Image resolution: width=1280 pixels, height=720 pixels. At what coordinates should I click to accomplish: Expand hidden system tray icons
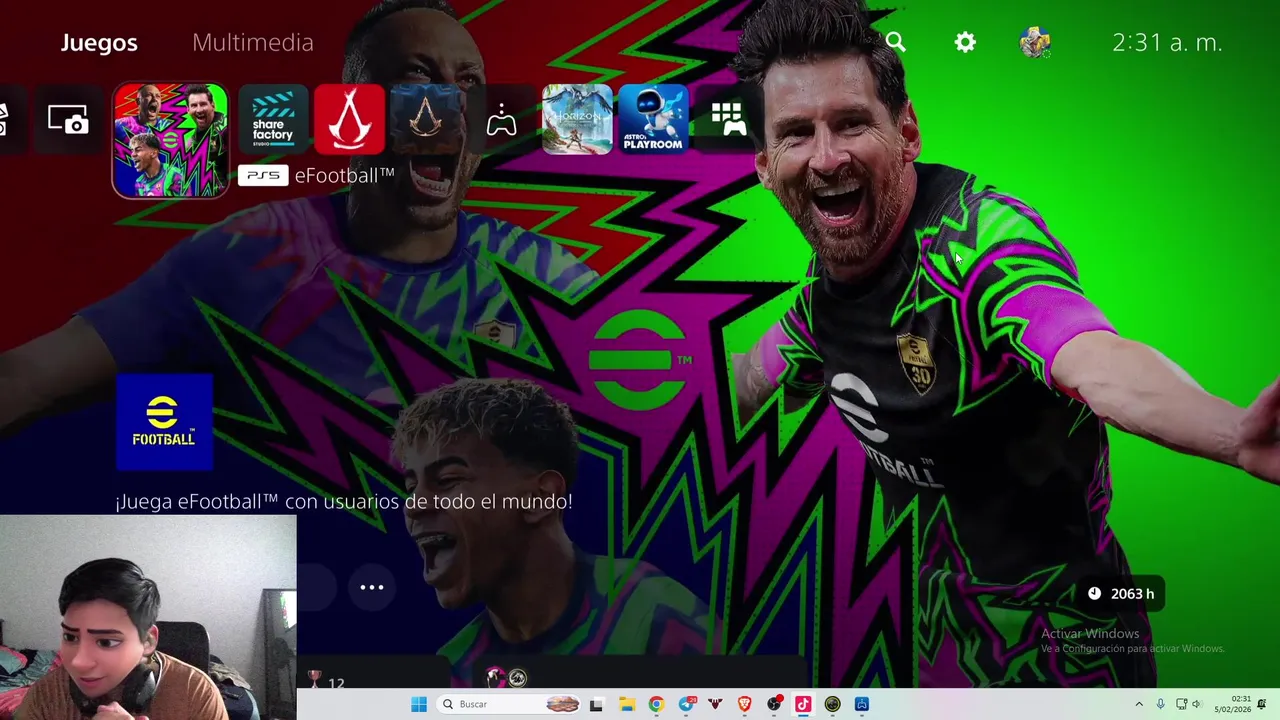[x=1138, y=704]
